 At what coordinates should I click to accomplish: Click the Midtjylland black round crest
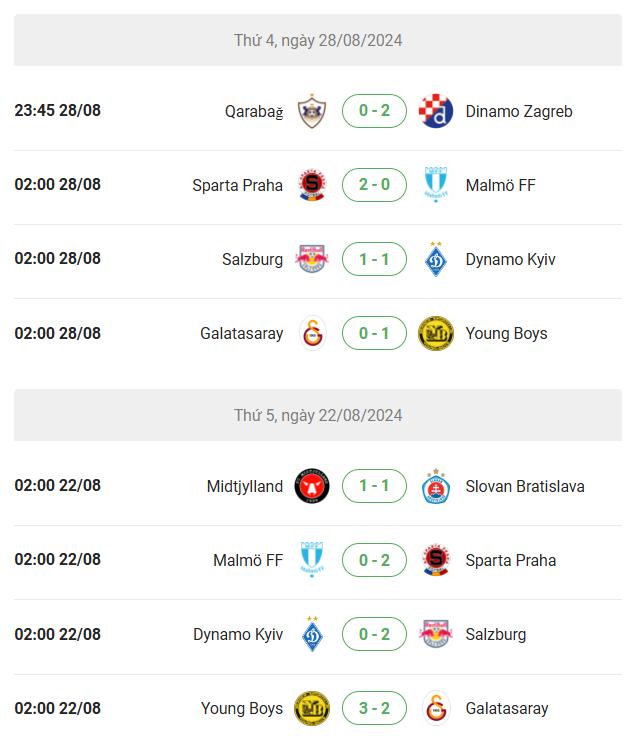312,486
